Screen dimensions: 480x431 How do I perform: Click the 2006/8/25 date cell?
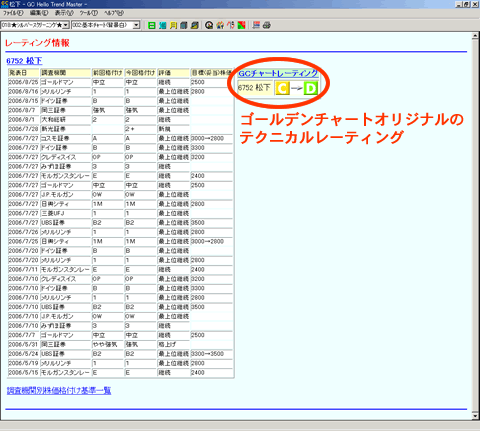coord(23,82)
